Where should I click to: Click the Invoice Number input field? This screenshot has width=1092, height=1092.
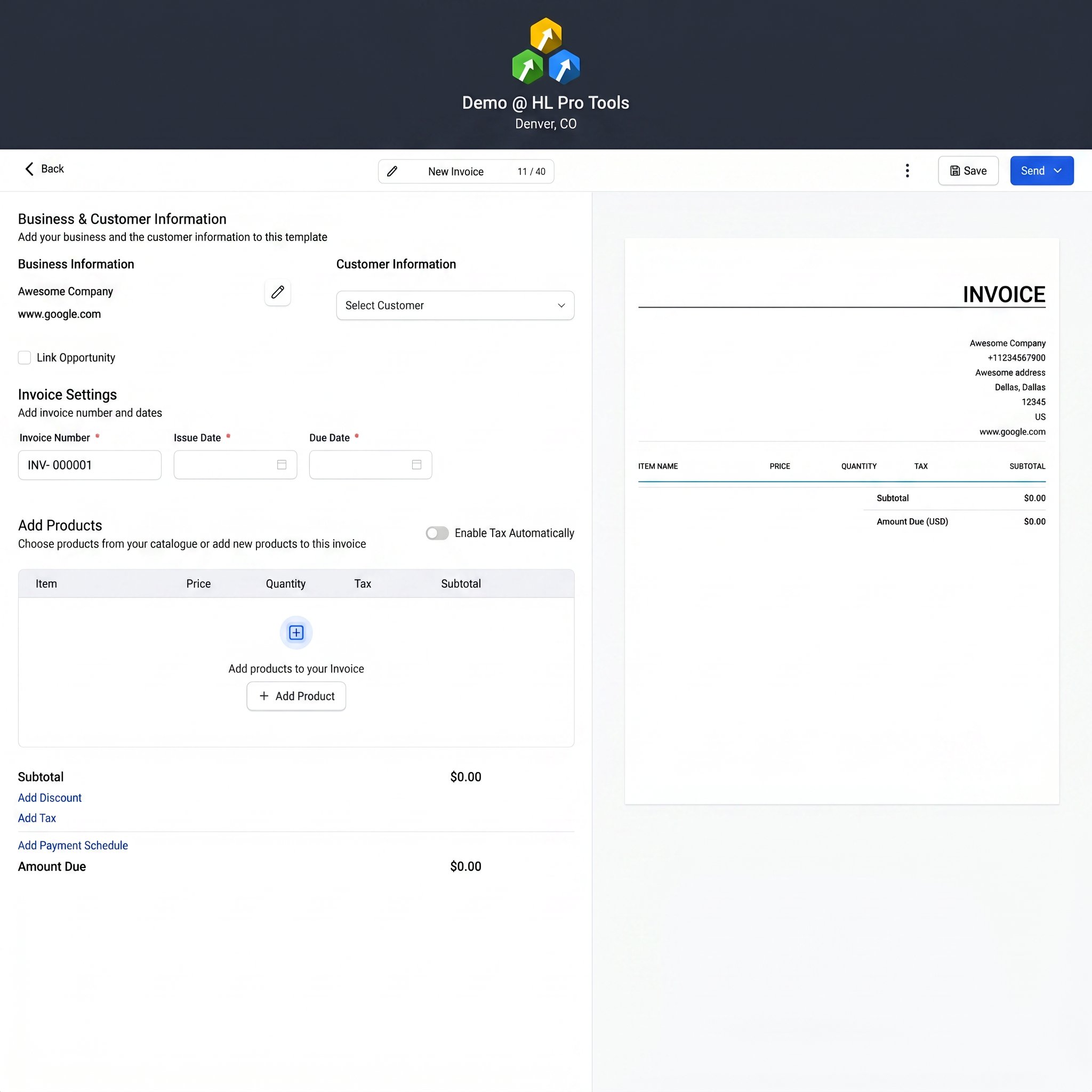point(90,464)
